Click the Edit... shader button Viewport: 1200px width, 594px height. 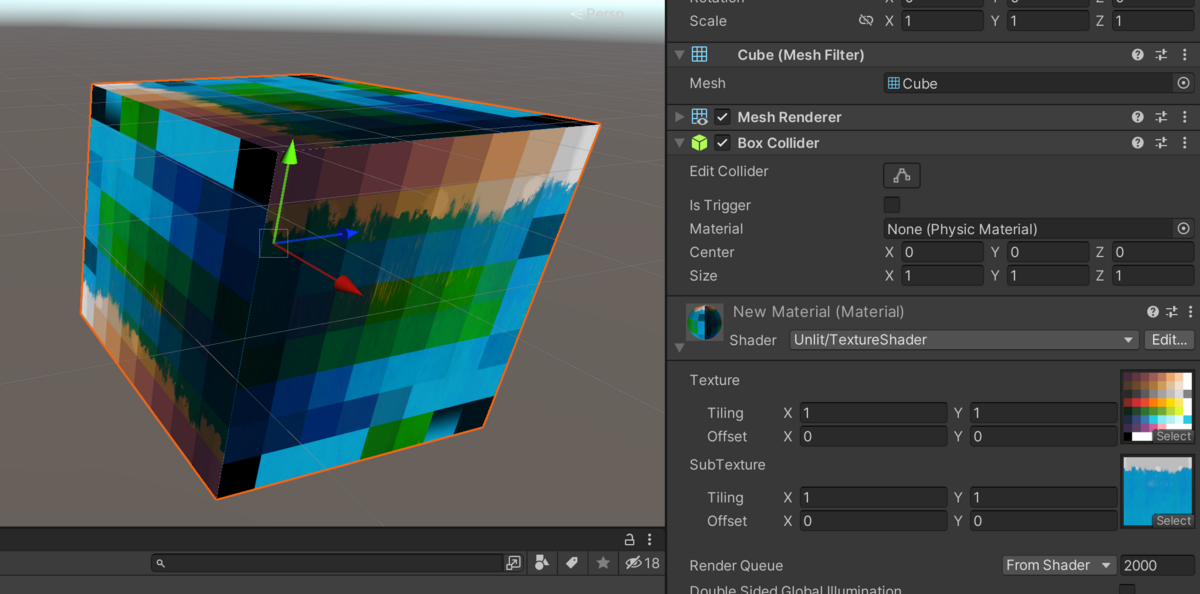pos(1168,340)
